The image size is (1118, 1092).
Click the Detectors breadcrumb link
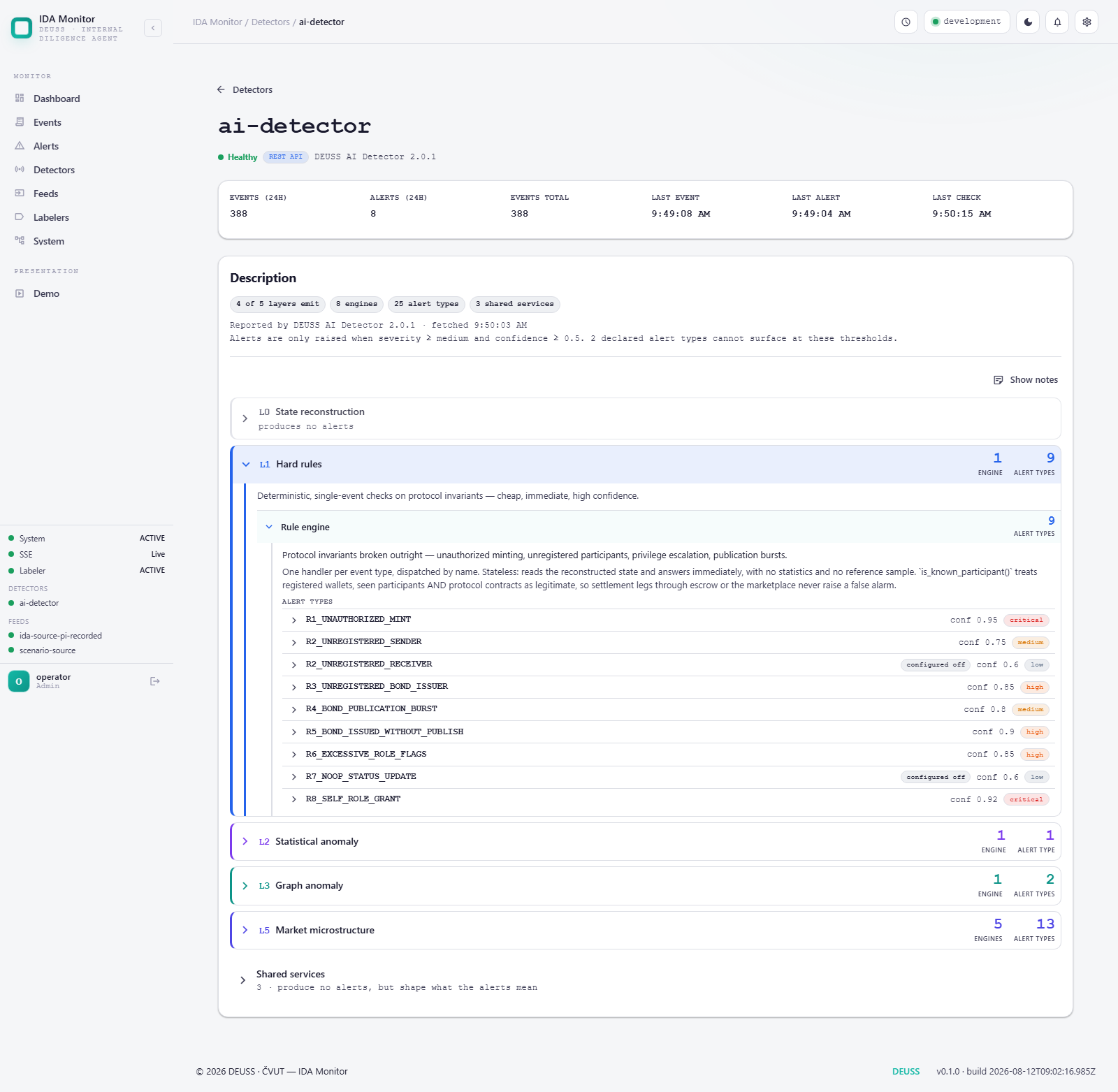(270, 22)
